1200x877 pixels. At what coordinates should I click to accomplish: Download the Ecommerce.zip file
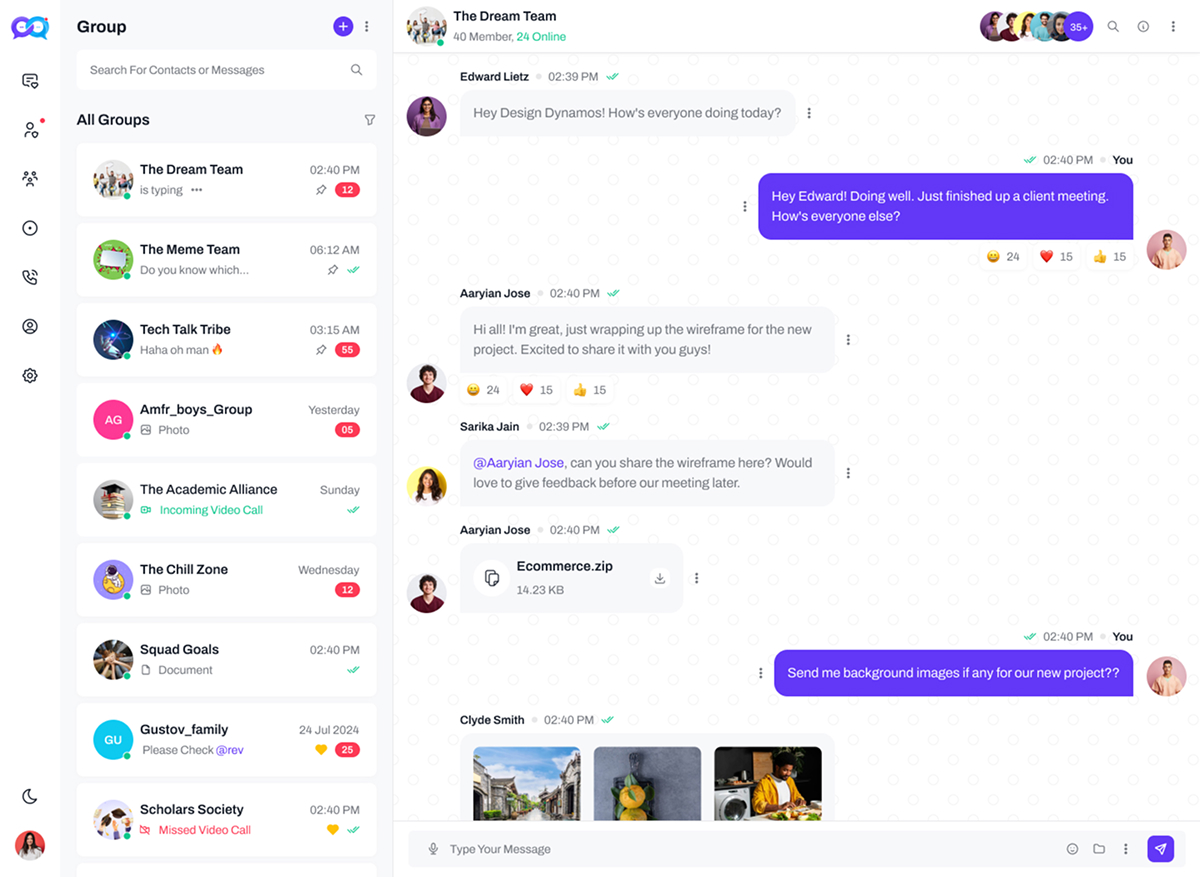click(659, 578)
